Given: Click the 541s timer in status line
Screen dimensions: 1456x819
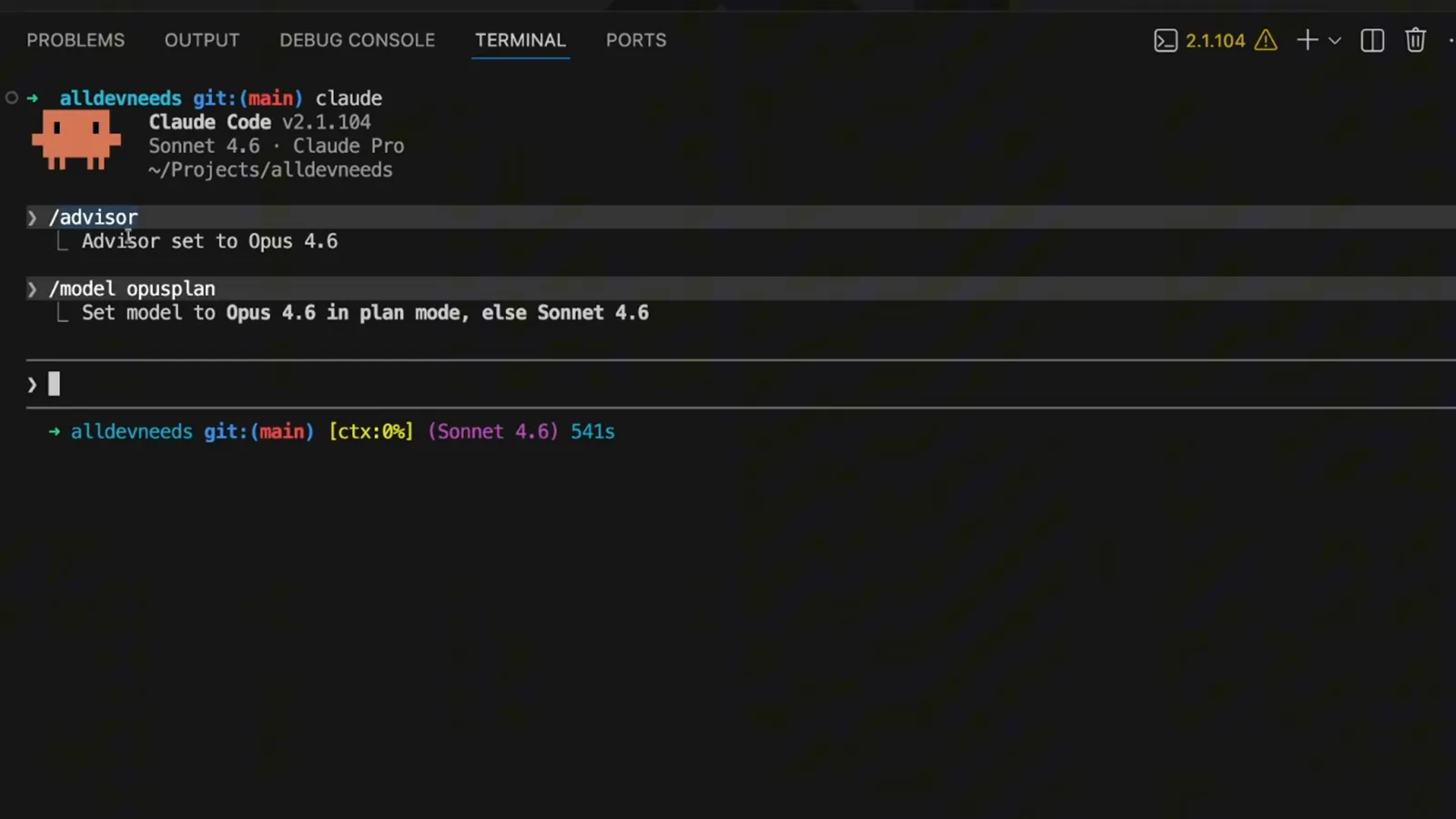Looking at the screenshot, I should pyautogui.click(x=592, y=431).
